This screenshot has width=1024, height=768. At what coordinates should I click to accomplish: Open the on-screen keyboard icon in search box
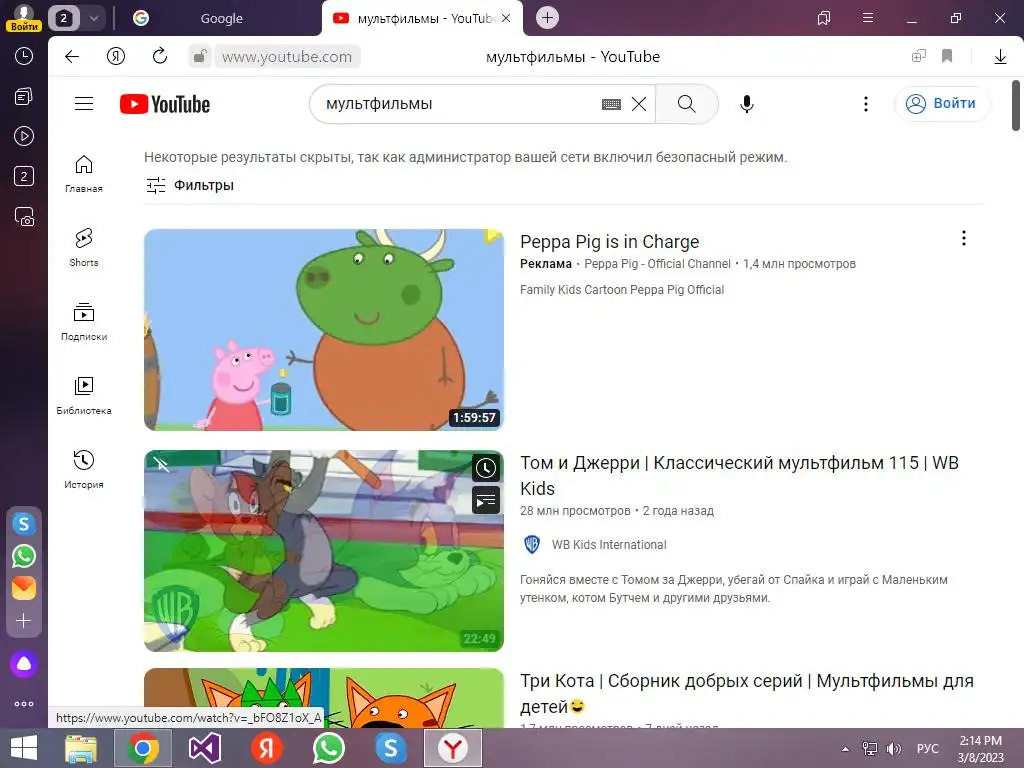(611, 104)
